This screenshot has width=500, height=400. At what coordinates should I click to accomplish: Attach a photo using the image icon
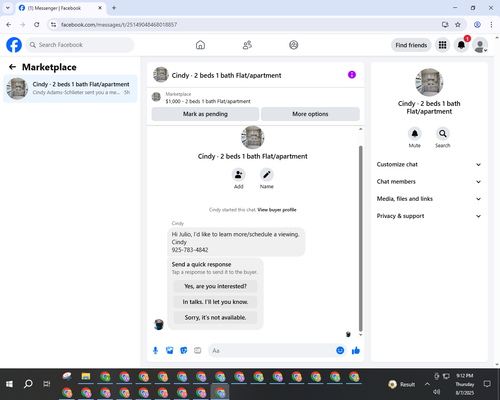tap(170, 350)
